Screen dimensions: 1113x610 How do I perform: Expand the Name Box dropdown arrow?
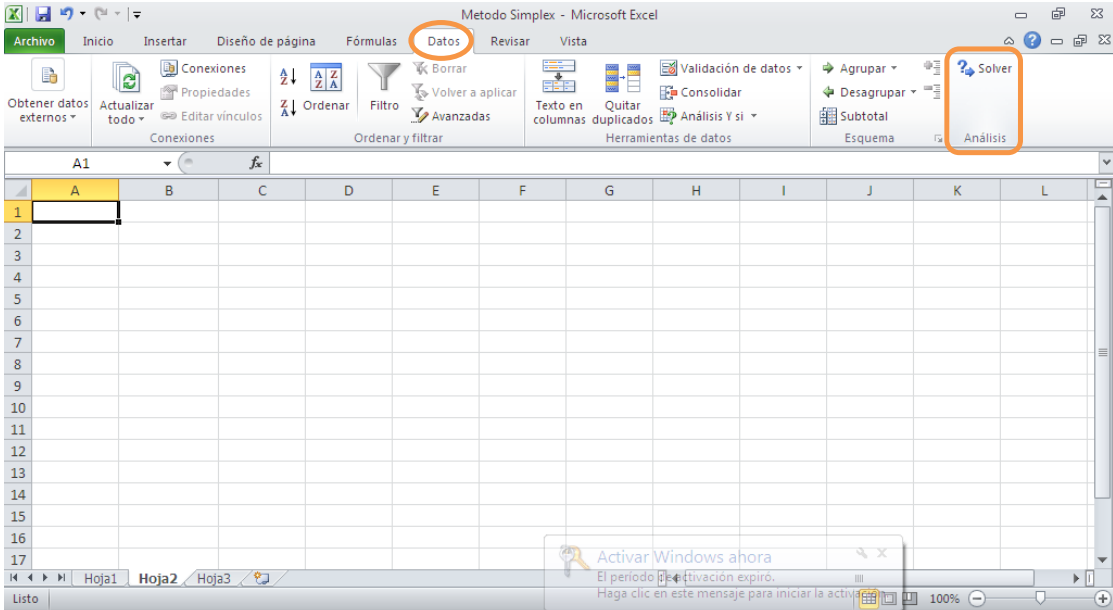tap(167, 163)
